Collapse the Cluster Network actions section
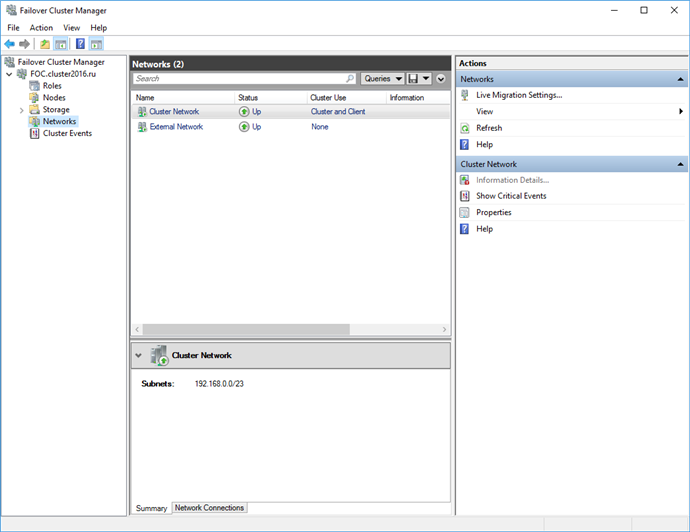This screenshot has height=532, width=690. click(x=680, y=164)
